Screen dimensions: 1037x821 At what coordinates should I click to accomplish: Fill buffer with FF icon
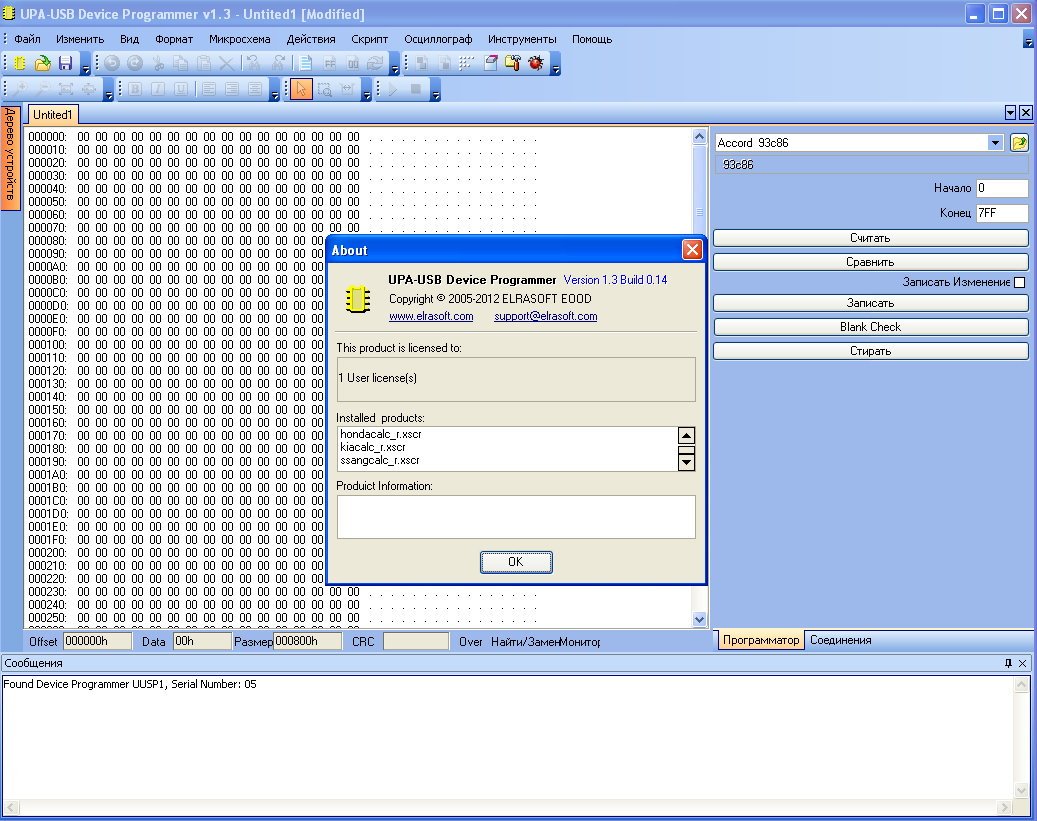(x=330, y=64)
